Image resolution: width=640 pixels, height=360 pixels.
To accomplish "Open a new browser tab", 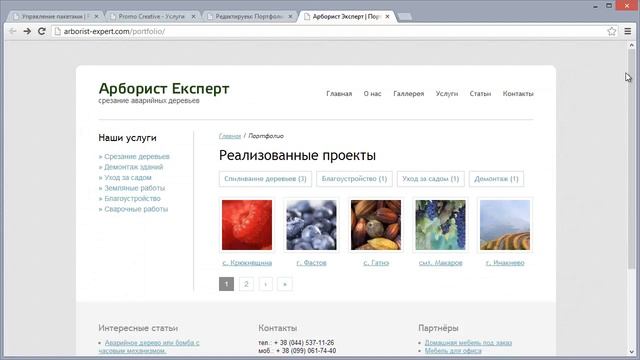I will point(404,17).
